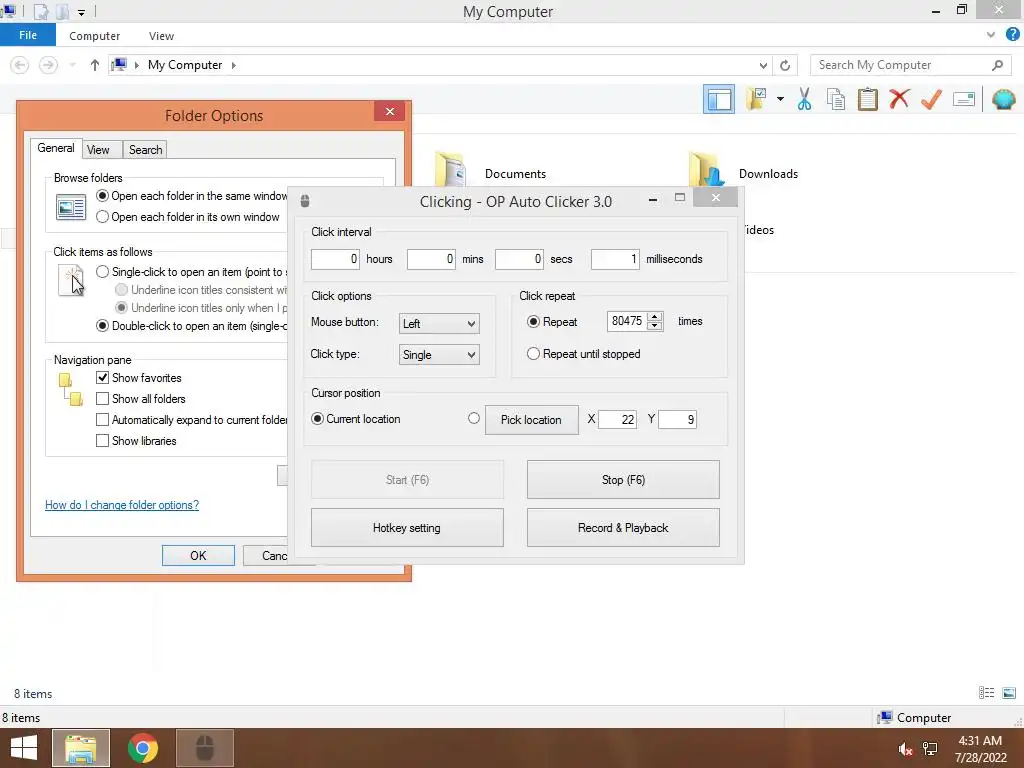This screenshot has width=1024, height=768.
Task: Click the clipboard Paste icon
Action: (867, 99)
